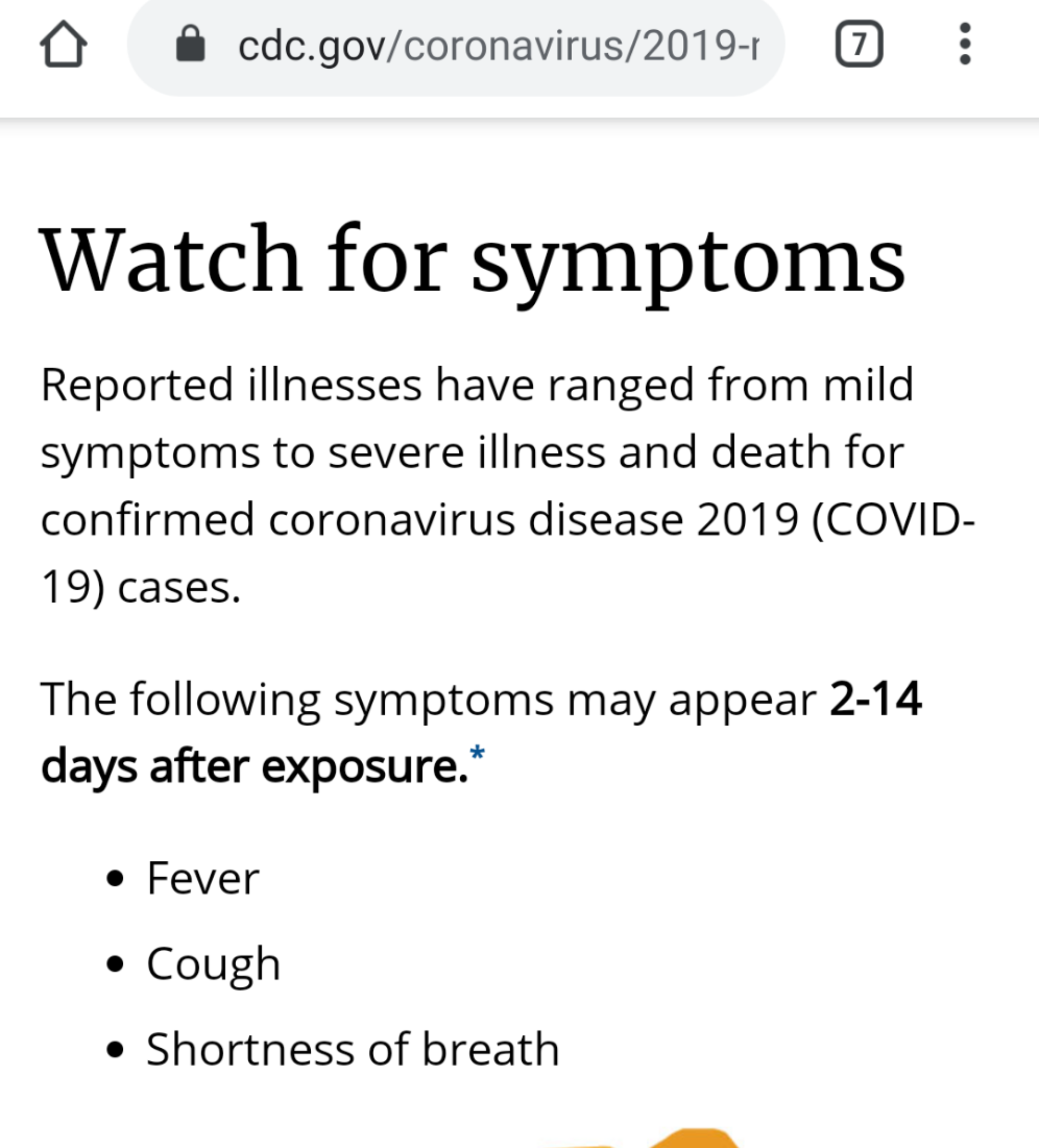Click the words days after exposure

[x=254, y=766]
